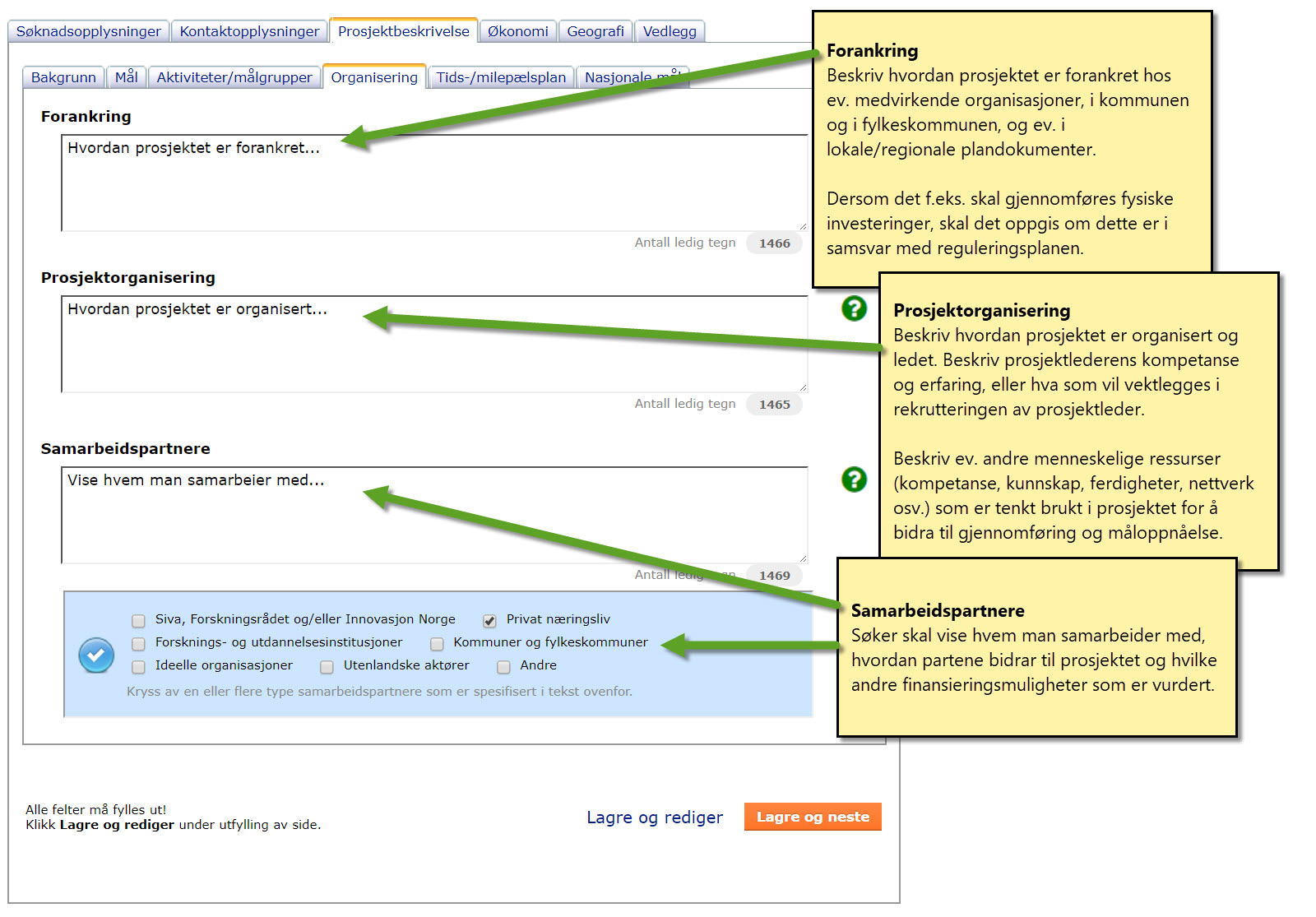The width and height of the screenshot is (1316, 917).
Task: Go to the Geografi tab
Action: pos(595,31)
